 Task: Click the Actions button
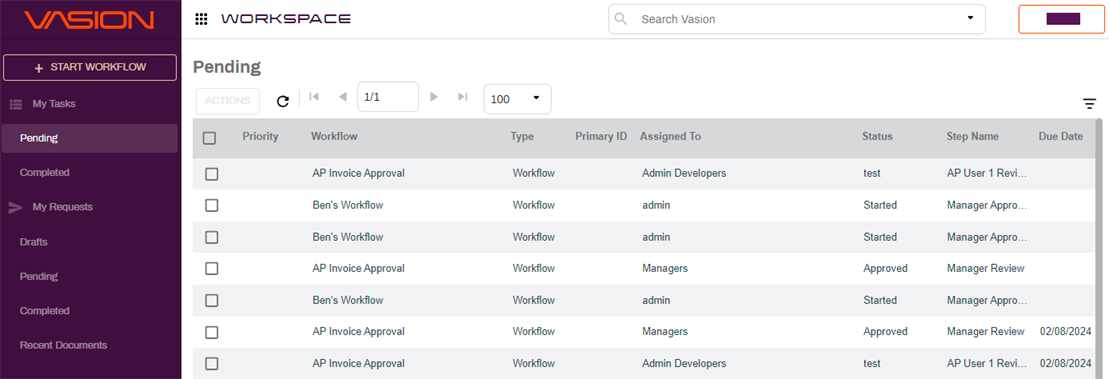click(x=228, y=100)
